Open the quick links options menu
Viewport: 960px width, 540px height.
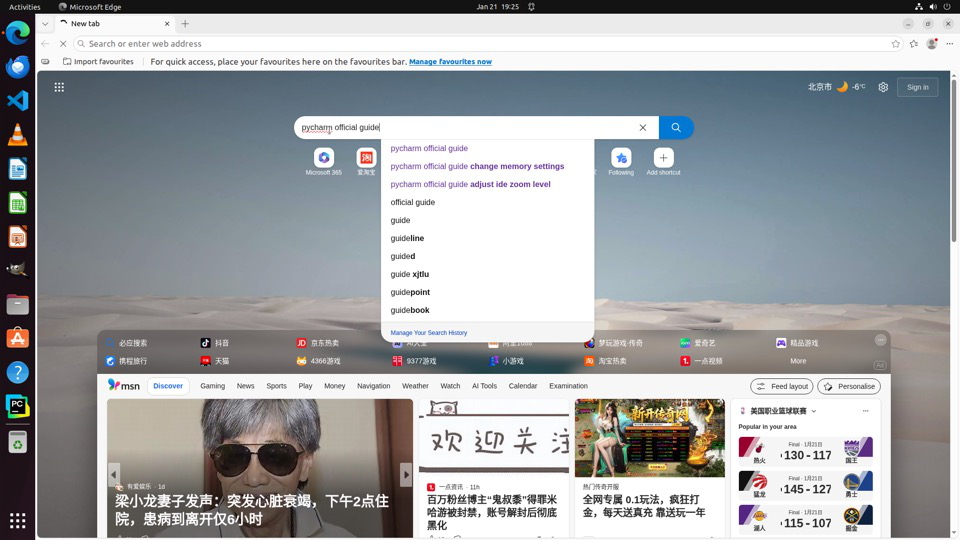880,340
